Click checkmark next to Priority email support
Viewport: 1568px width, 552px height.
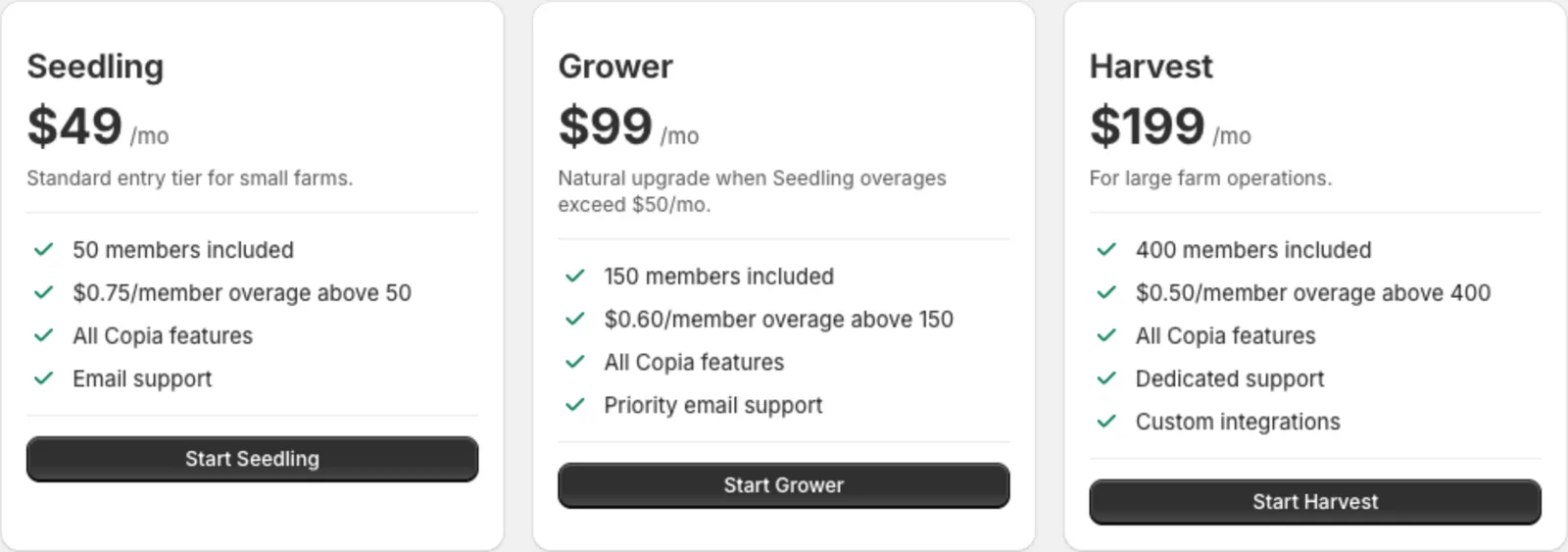tap(575, 405)
